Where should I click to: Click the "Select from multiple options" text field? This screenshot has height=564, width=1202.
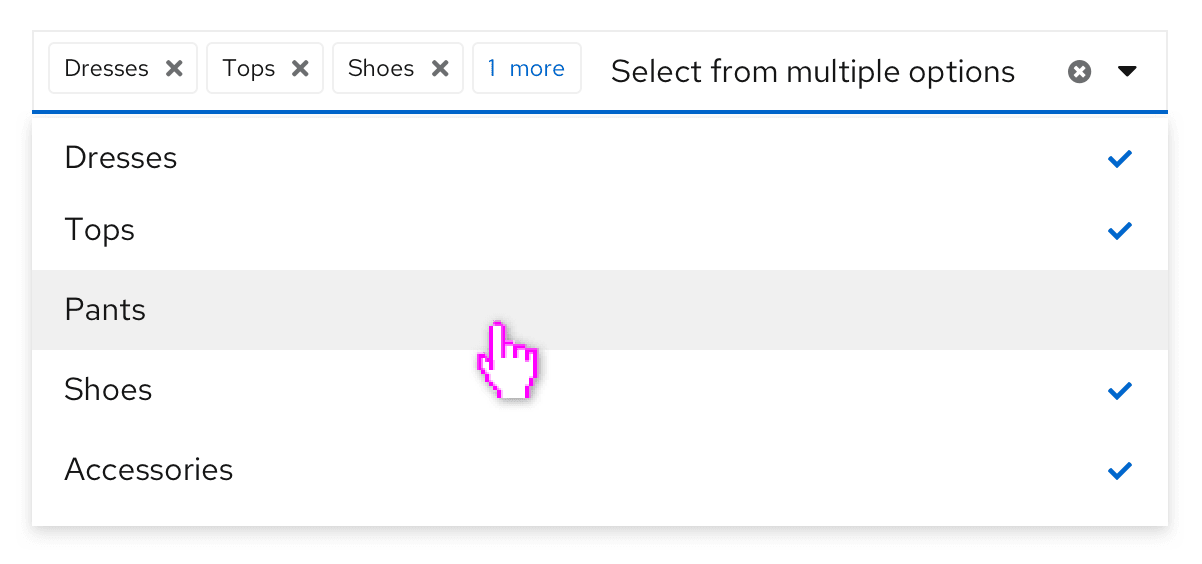click(812, 72)
